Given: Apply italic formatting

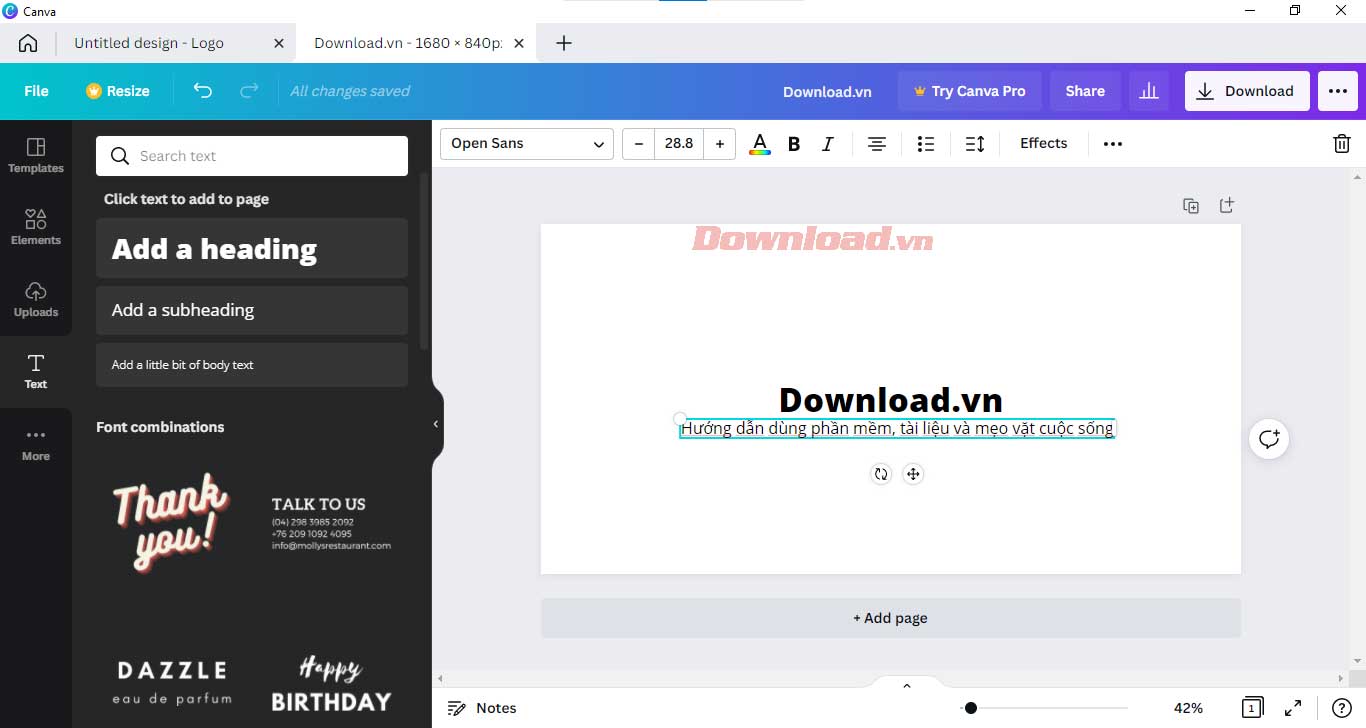Looking at the screenshot, I should [x=827, y=143].
